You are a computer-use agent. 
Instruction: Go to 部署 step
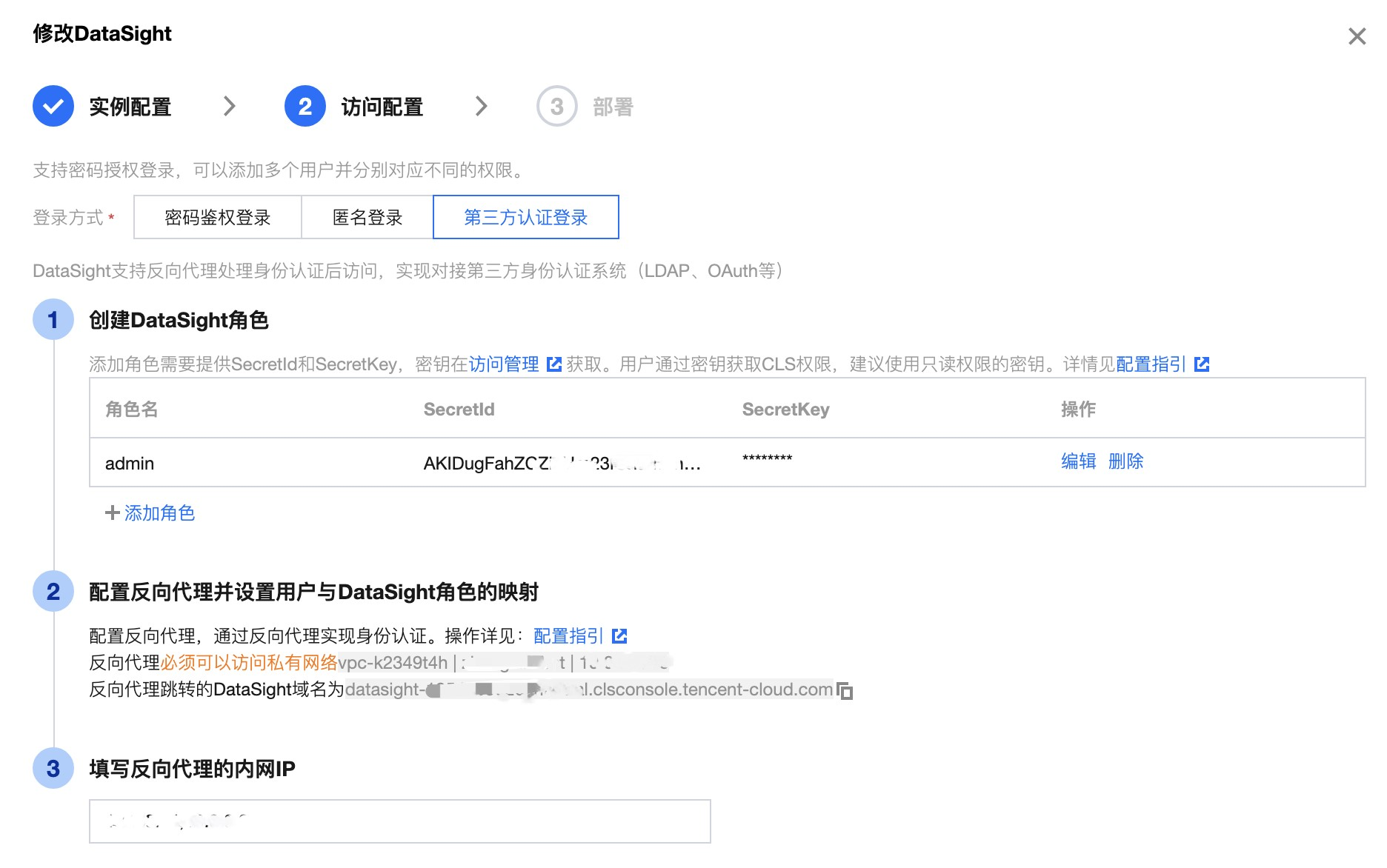[x=613, y=107]
